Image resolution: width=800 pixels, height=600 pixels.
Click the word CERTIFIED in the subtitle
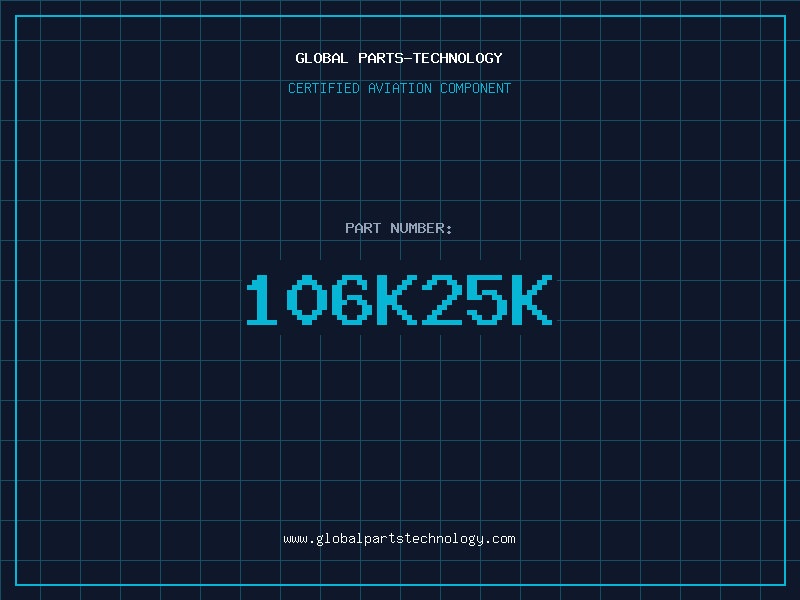pos(322,88)
